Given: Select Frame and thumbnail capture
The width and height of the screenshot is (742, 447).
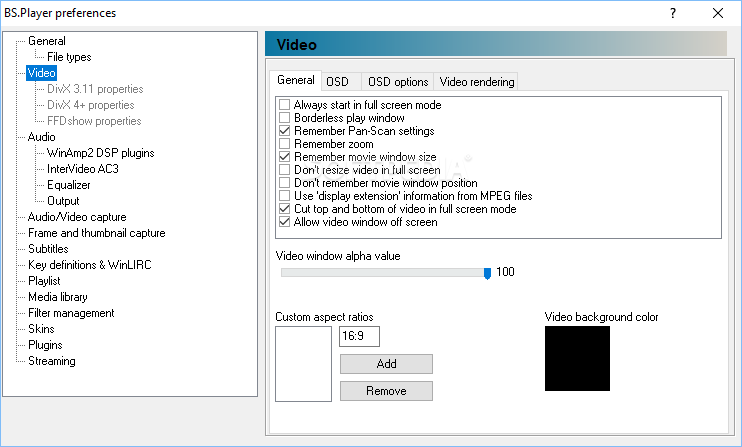Looking at the screenshot, I should pos(97,233).
